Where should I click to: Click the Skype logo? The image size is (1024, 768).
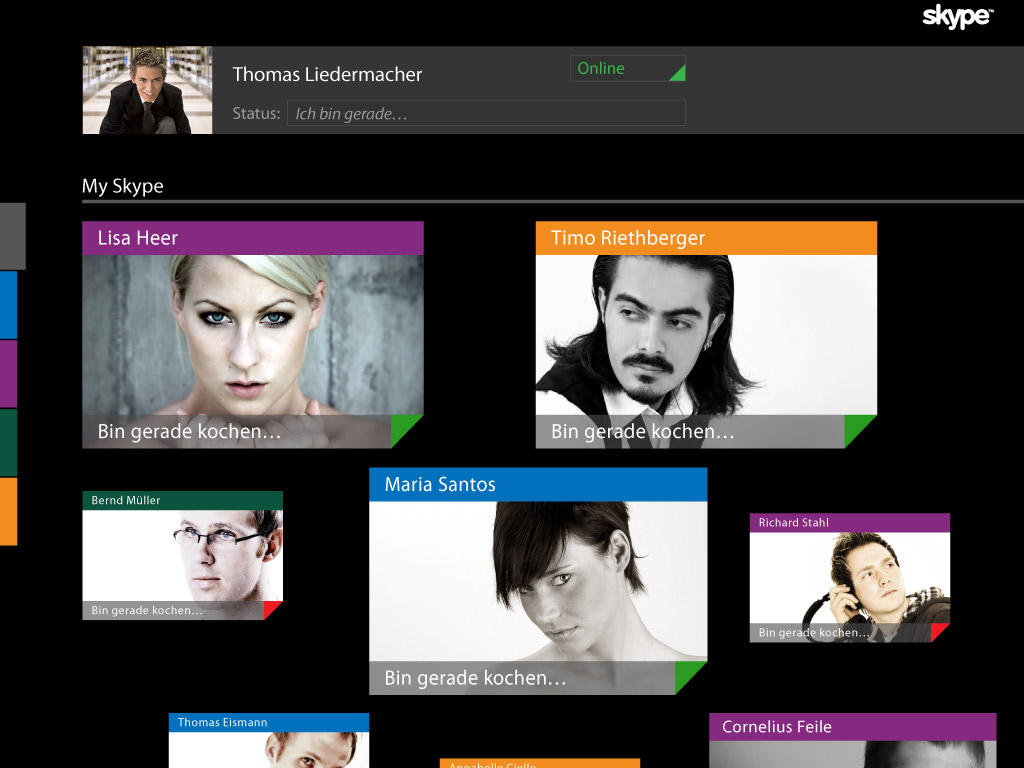click(x=957, y=16)
